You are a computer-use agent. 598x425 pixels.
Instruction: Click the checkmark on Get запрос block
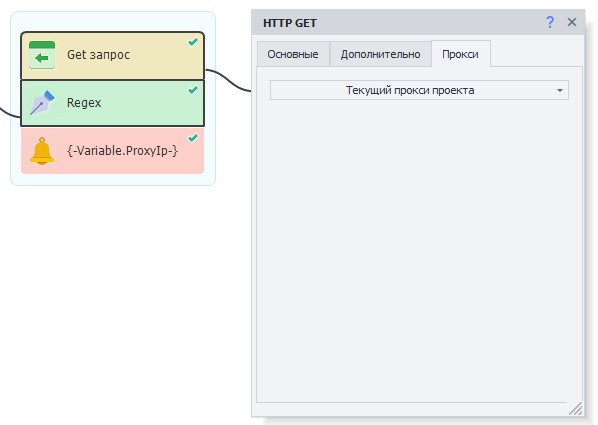193,42
